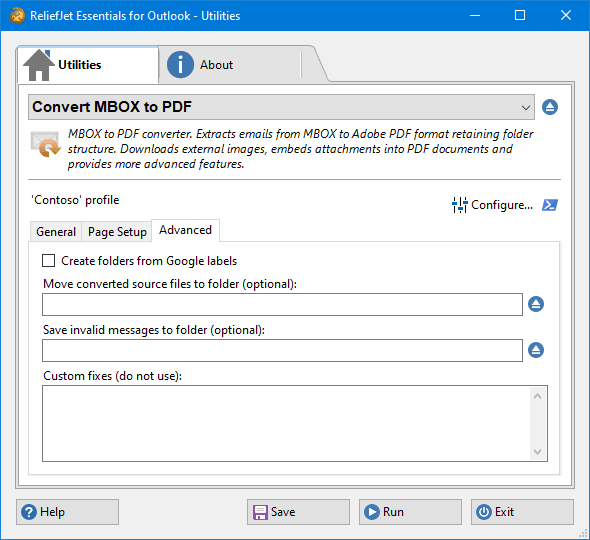The width and height of the screenshot is (590, 540).
Task: Click the Custom fixes scrollbar down arrow
Action: 537,451
